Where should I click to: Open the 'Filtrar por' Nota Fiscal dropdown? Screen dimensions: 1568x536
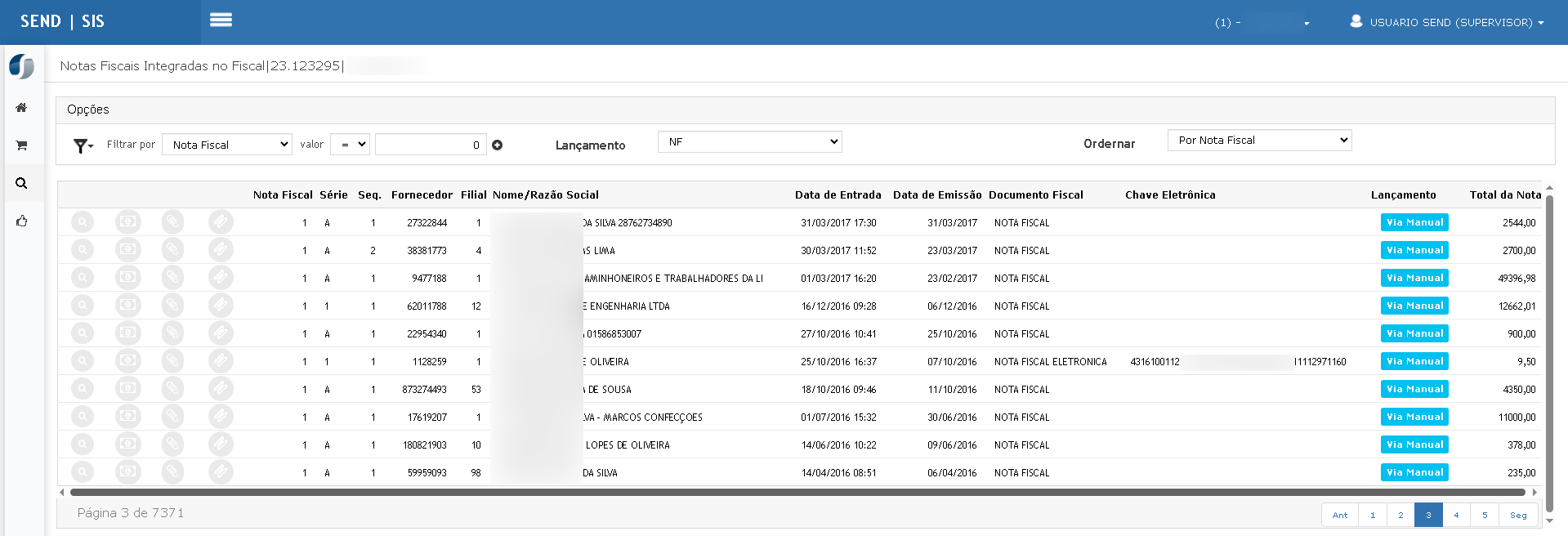pyautogui.click(x=227, y=145)
